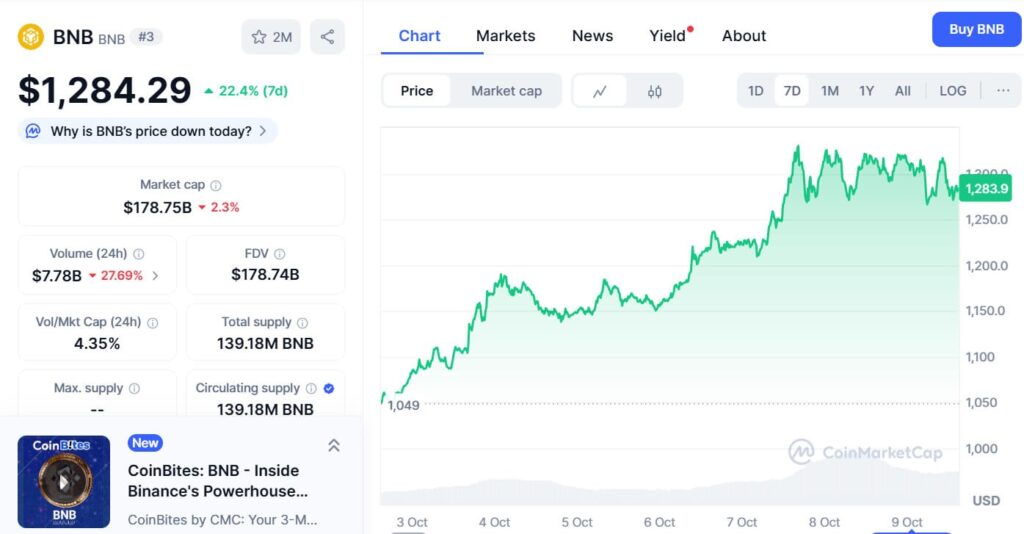The height and width of the screenshot is (534, 1024).
Task: Toggle chart to Market cap view
Action: coord(506,91)
